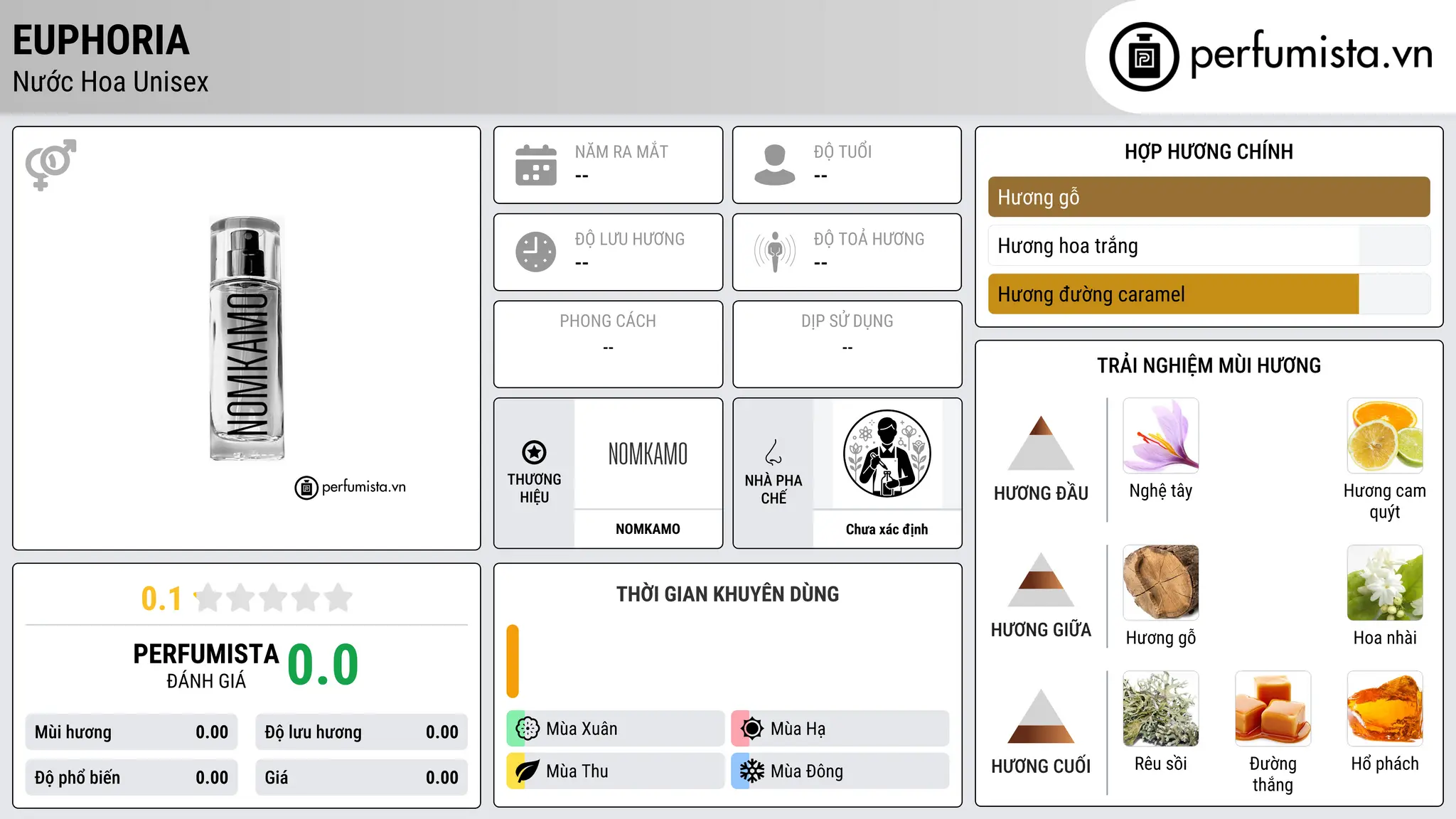The height and width of the screenshot is (819, 1456).
Task: Click the NOMKAMO brand logo
Action: (x=648, y=454)
